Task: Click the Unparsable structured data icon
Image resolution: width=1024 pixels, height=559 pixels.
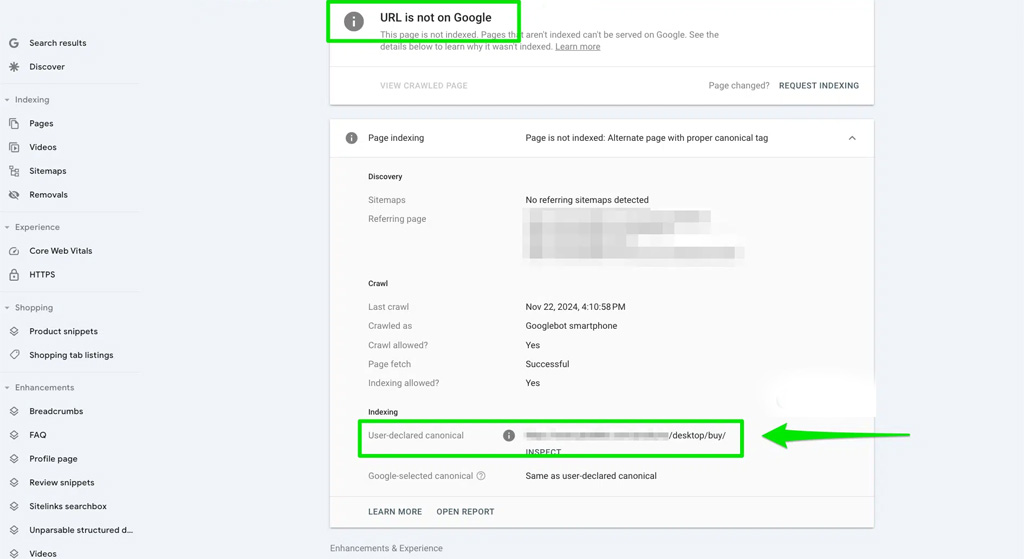Action: (x=14, y=530)
